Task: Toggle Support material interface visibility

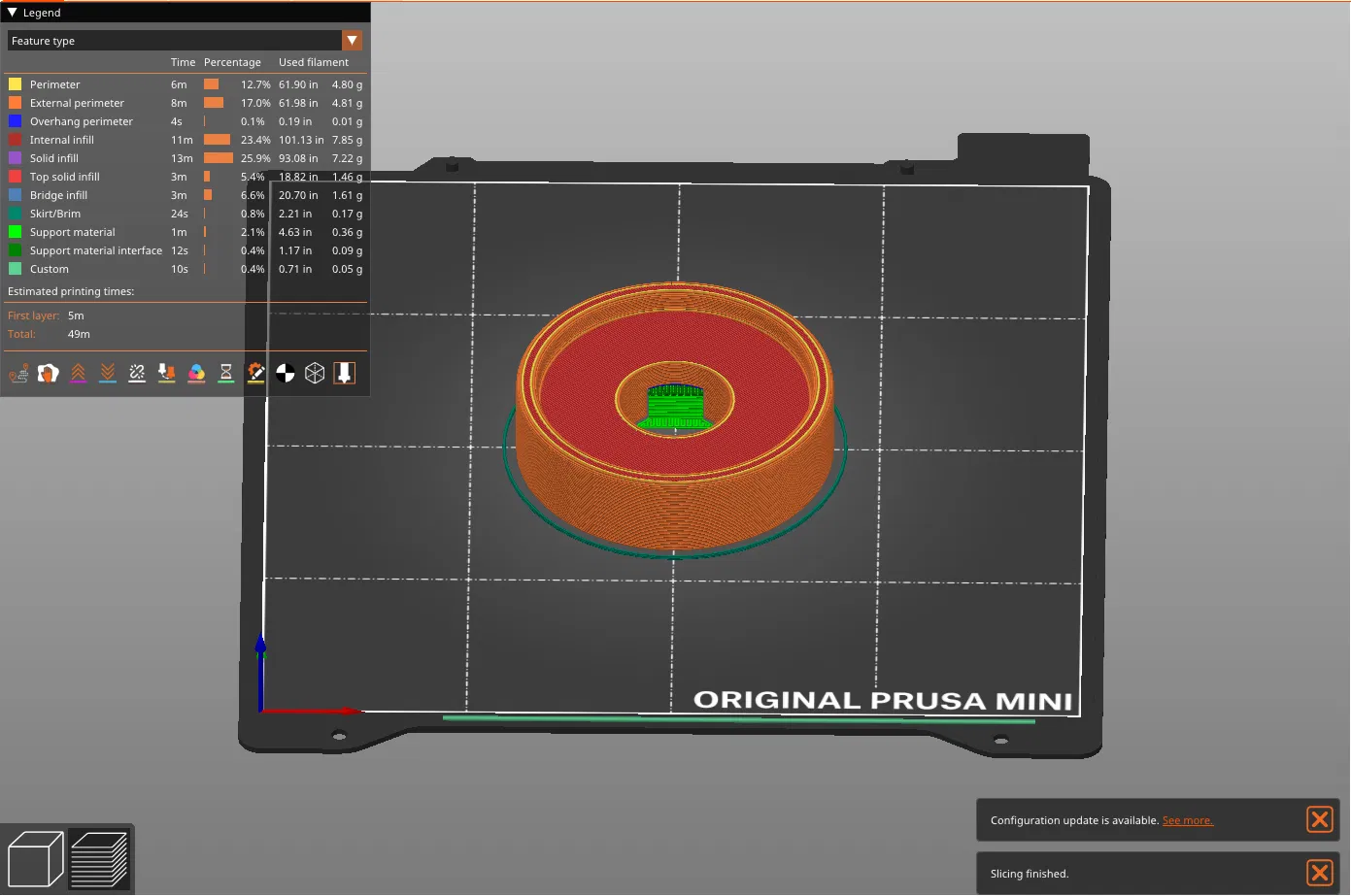Action: pyautogui.click(x=186, y=250)
